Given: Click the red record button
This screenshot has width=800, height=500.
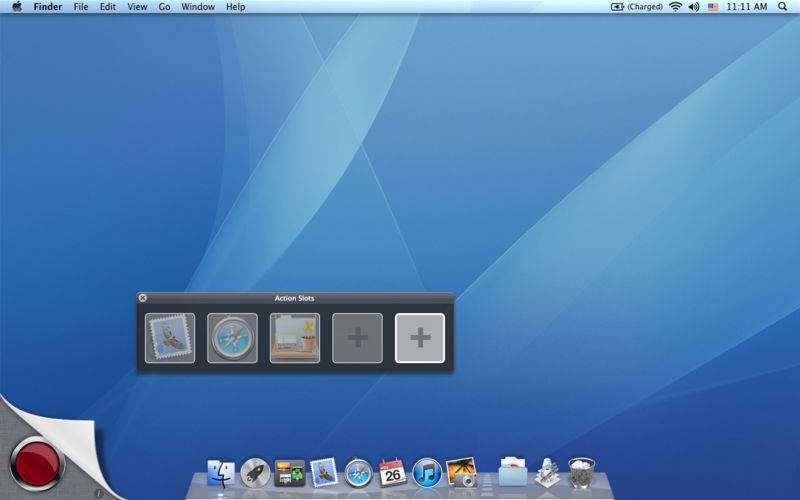Looking at the screenshot, I should 37,464.
